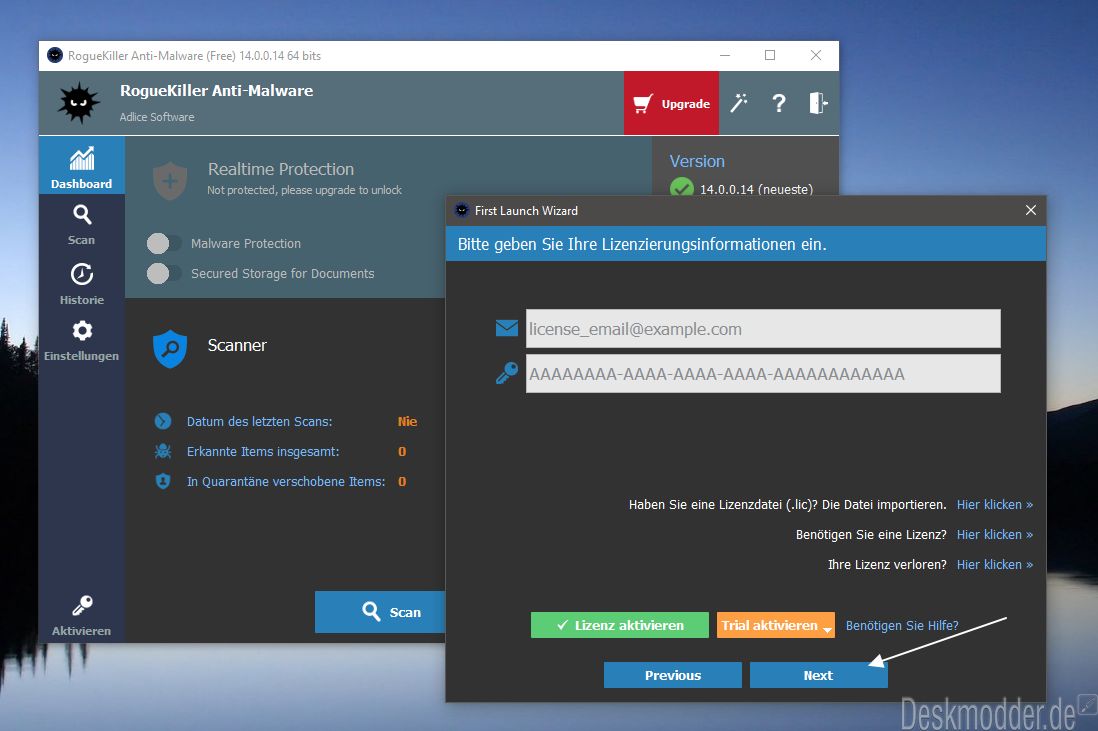Click the Next button in the wizard
Image resolution: width=1098 pixels, height=731 pixels.
(818, 675)
